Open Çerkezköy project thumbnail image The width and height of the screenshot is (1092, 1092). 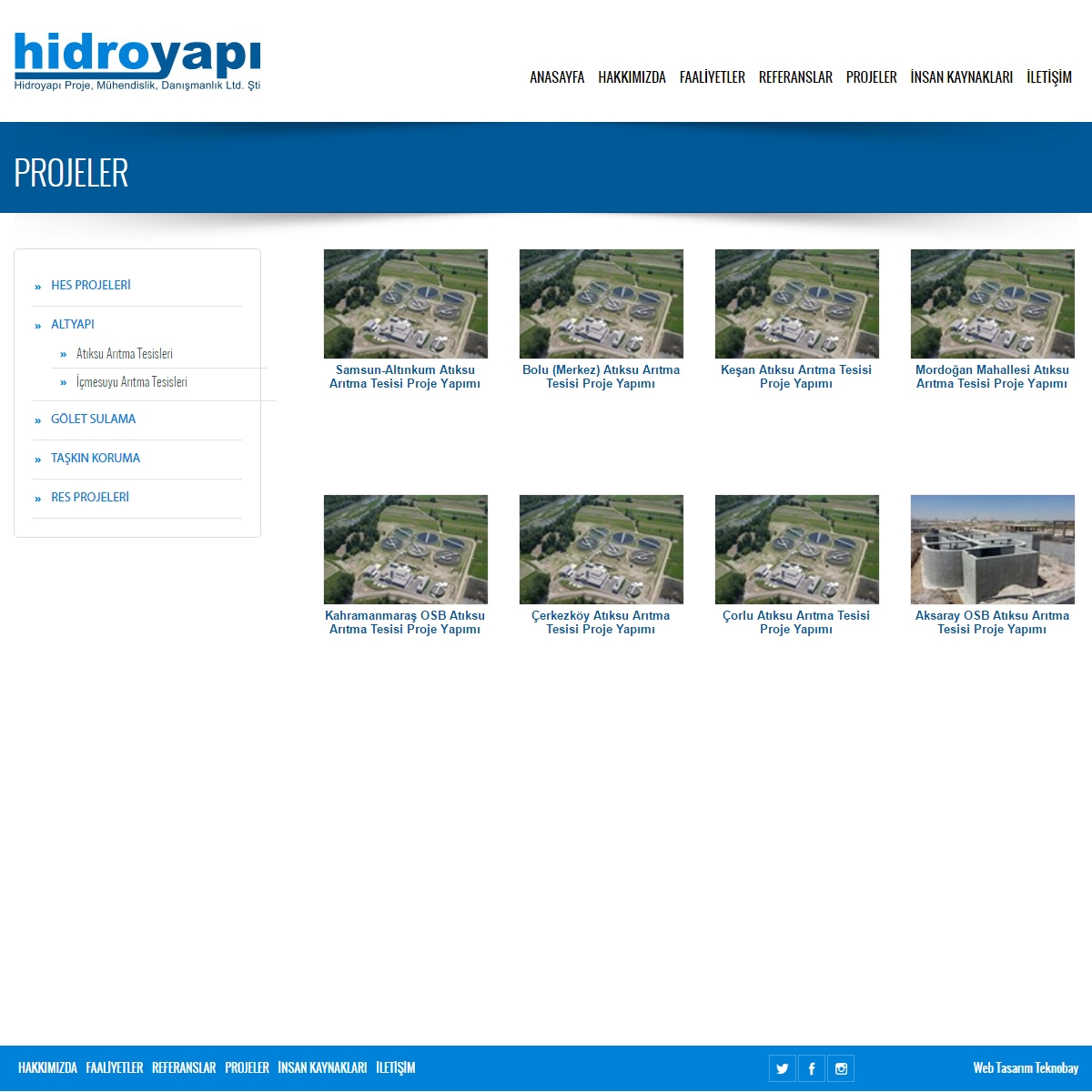[601, 550]
